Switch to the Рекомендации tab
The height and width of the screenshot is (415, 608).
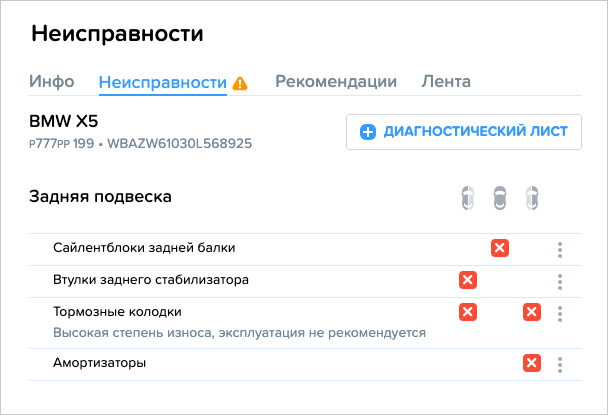coord(336,82)
